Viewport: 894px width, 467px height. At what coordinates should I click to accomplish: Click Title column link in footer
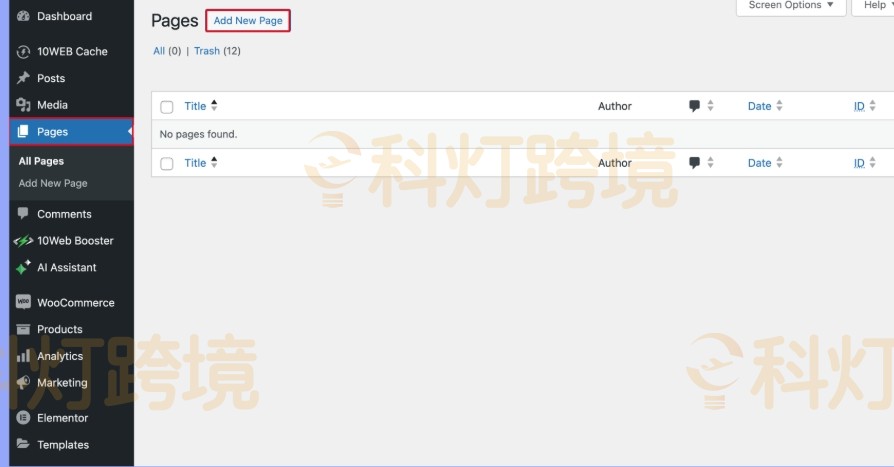coord(195,163)
